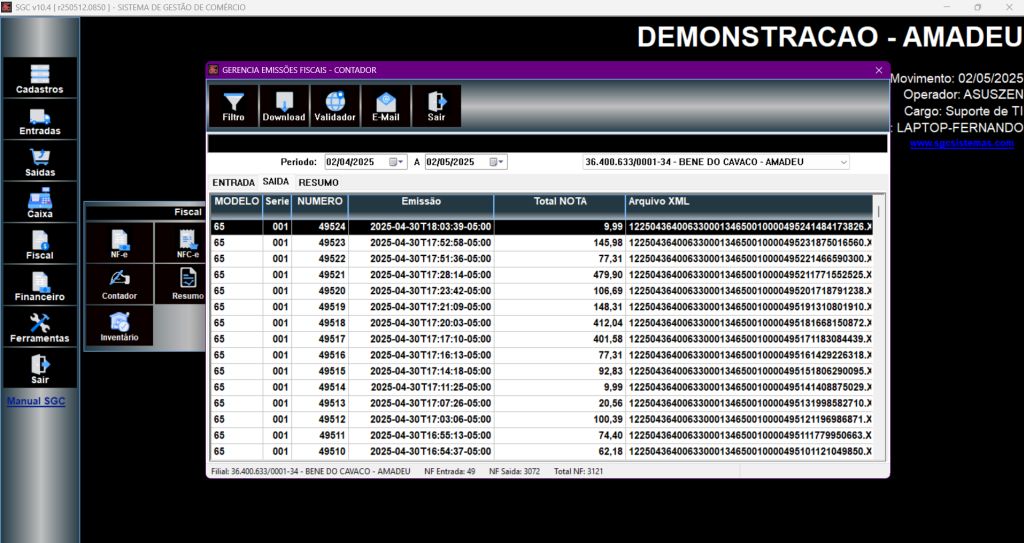Screen dimensions: 1024x543
Task: Open the sgcsistemas.com website link
Action: tap(961, 143)
